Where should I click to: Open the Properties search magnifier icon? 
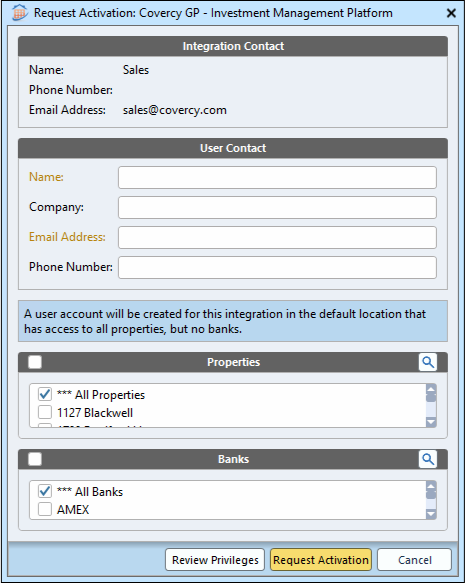pos(427,362)
